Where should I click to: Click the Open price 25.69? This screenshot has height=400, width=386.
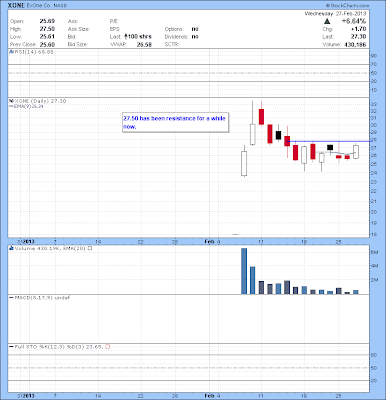(47, 21)
